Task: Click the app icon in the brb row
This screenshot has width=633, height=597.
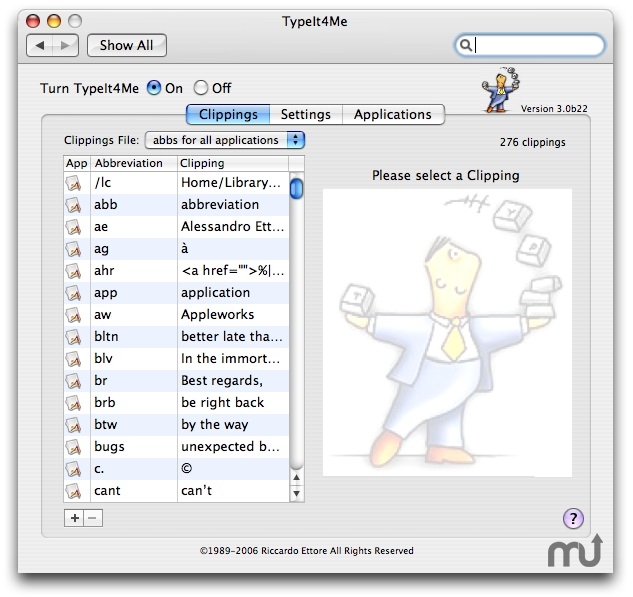Action: pos(73,403)
